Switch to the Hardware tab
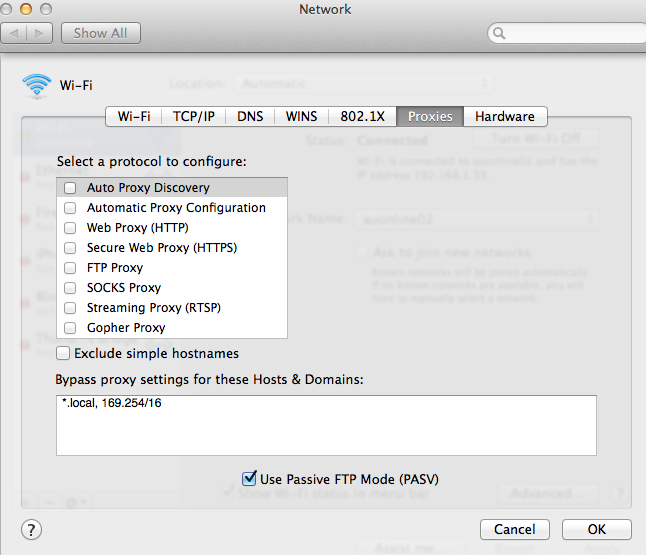This screenshot has width=646, height=555. 505,117
